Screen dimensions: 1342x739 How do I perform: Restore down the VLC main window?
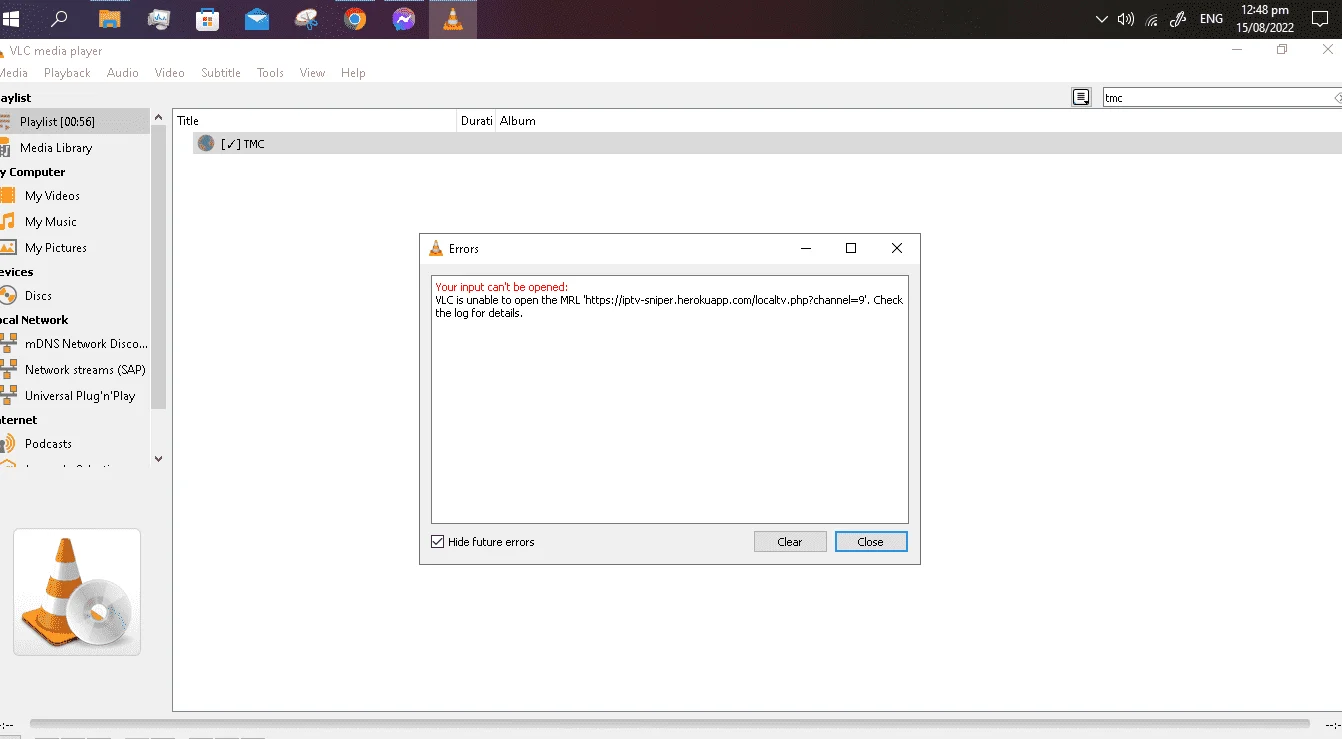[1282, 50]
